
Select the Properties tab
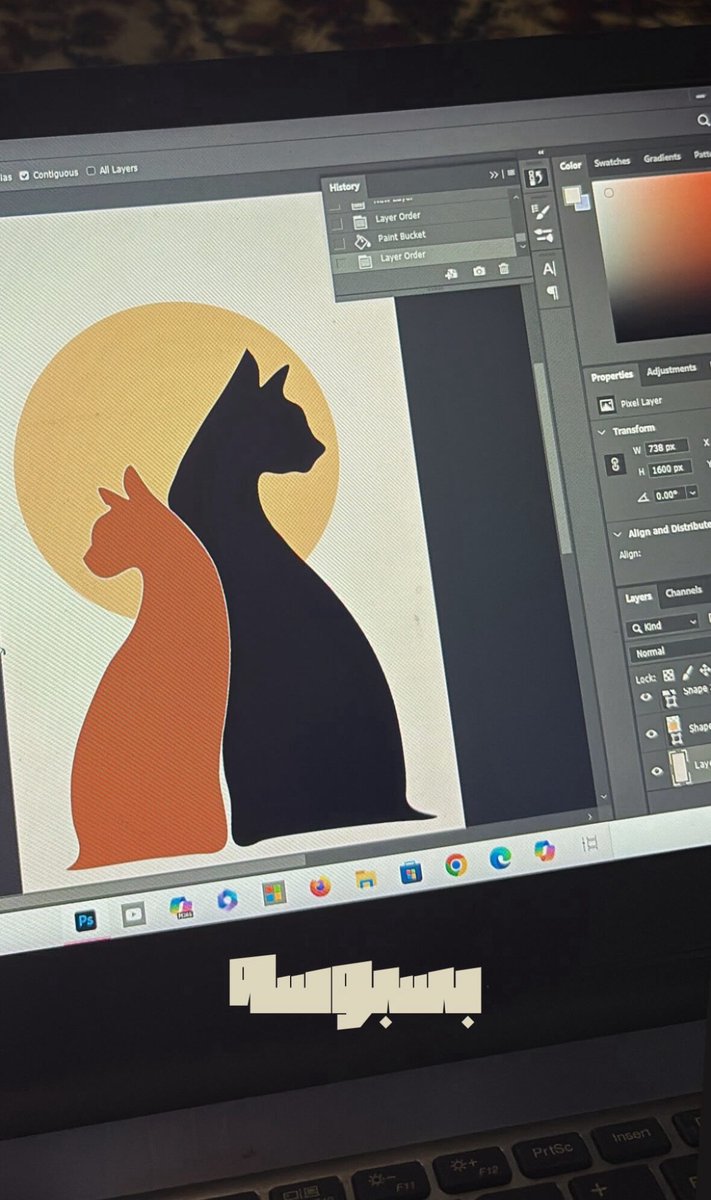[x=612, y=376]
